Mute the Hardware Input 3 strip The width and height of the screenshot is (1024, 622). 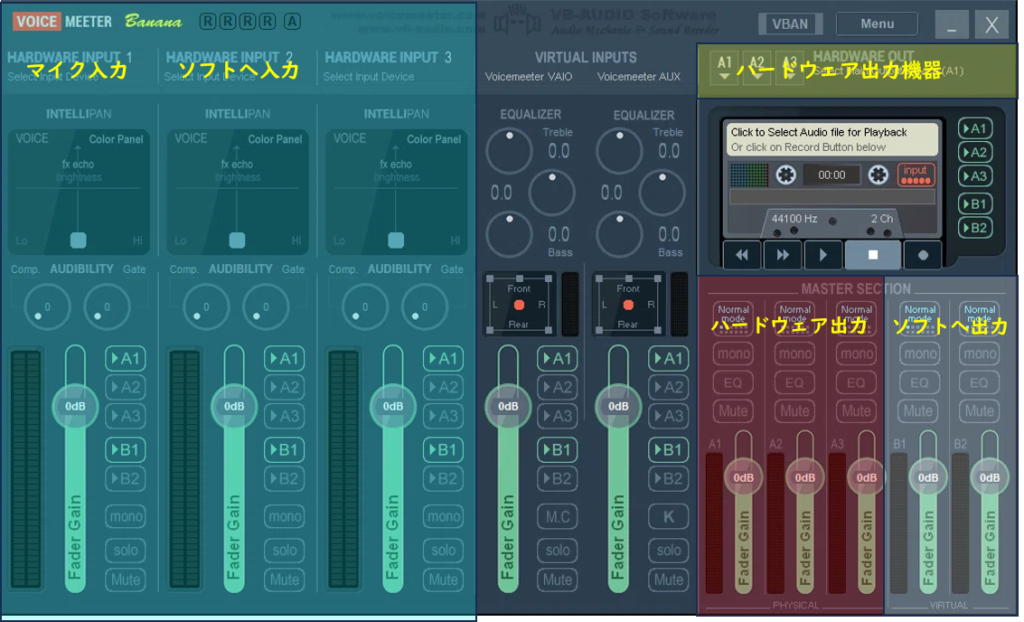[x=443, y=580]
